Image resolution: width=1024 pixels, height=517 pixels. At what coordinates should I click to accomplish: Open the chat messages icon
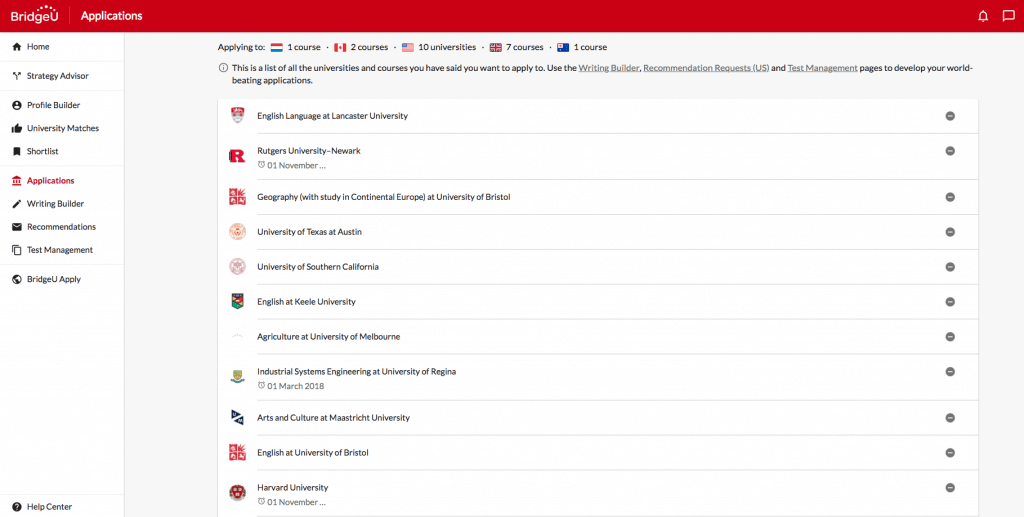point(1008,16)
